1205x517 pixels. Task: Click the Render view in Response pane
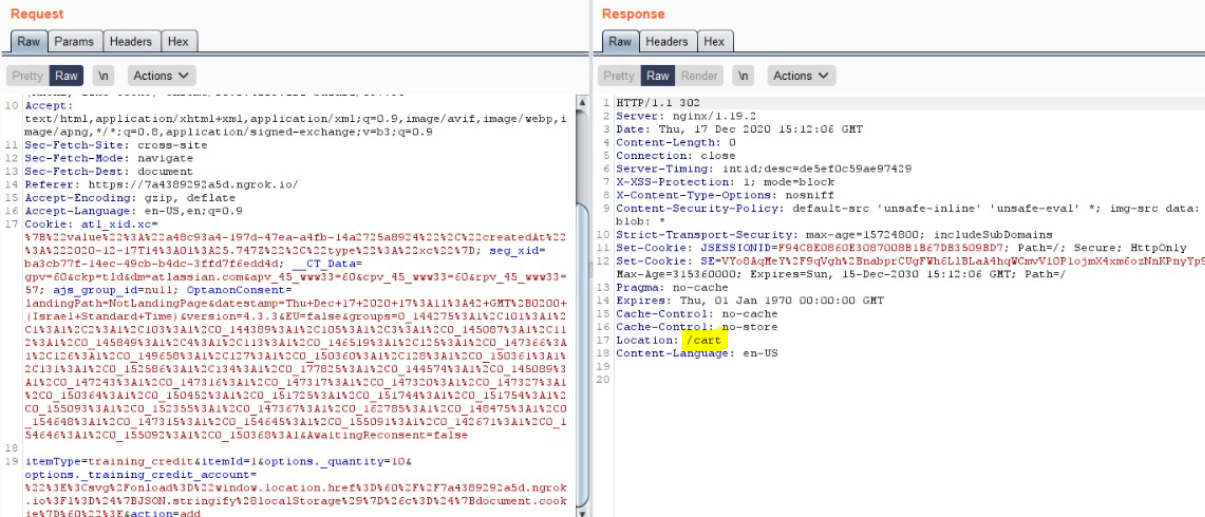[x=699, y=76]
